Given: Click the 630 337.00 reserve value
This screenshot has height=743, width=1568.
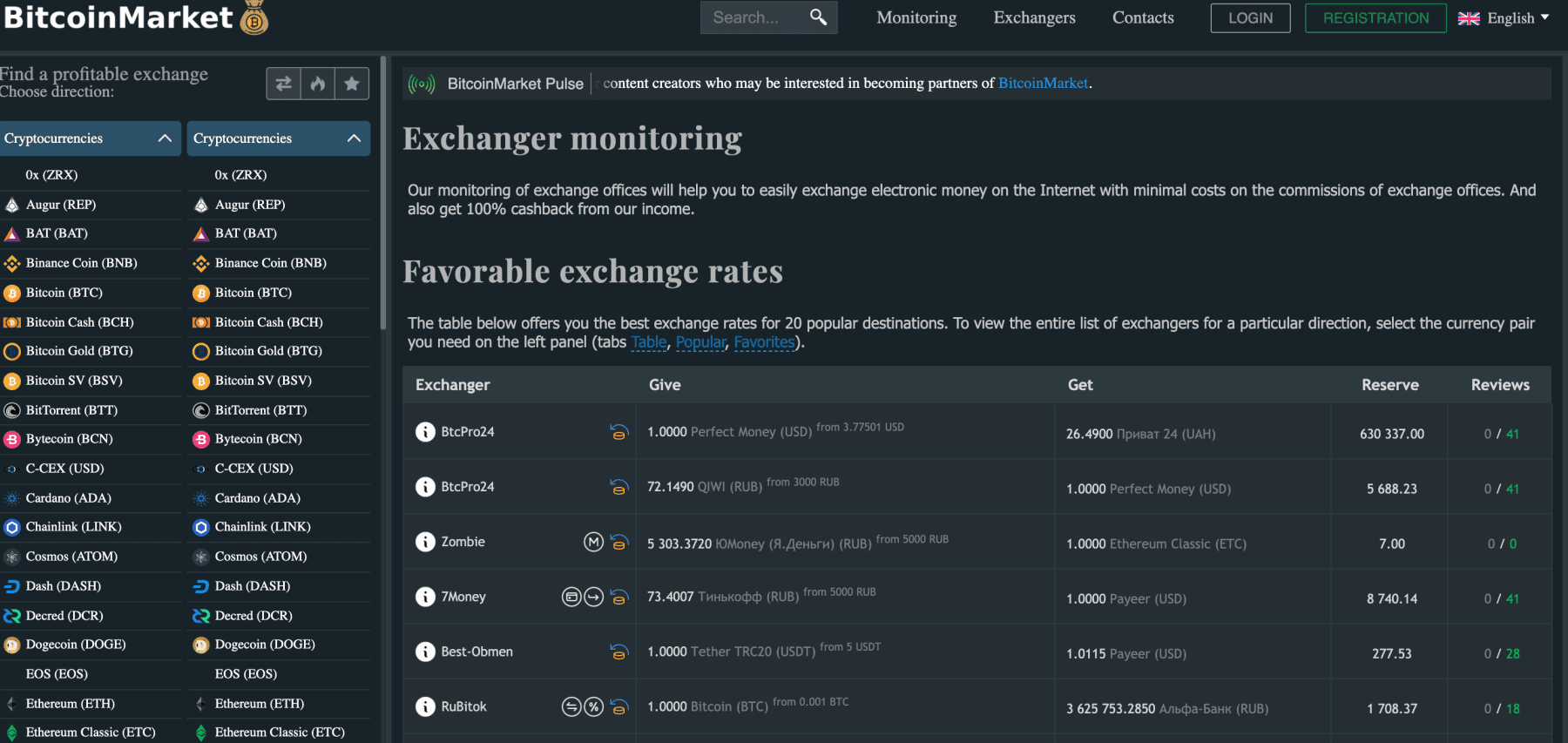Looking at the screenshot, I should coord(1392,434).
